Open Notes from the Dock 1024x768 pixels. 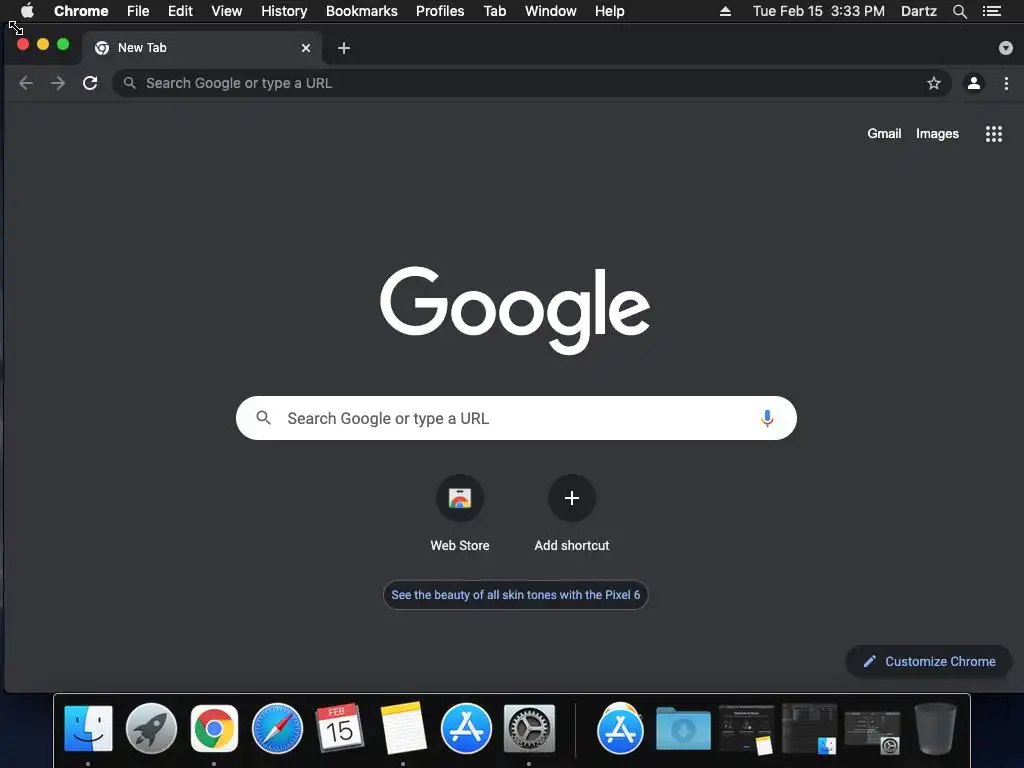pyautogui.click(x=403, y=728)
